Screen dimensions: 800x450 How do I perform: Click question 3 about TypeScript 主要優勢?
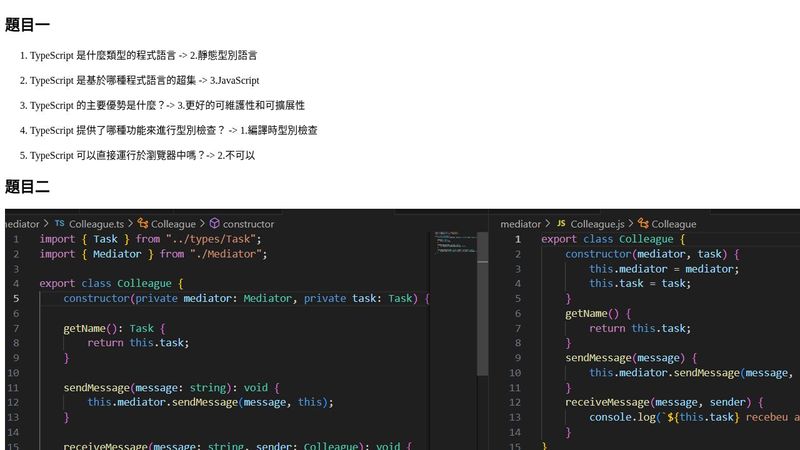click(167, 105)
